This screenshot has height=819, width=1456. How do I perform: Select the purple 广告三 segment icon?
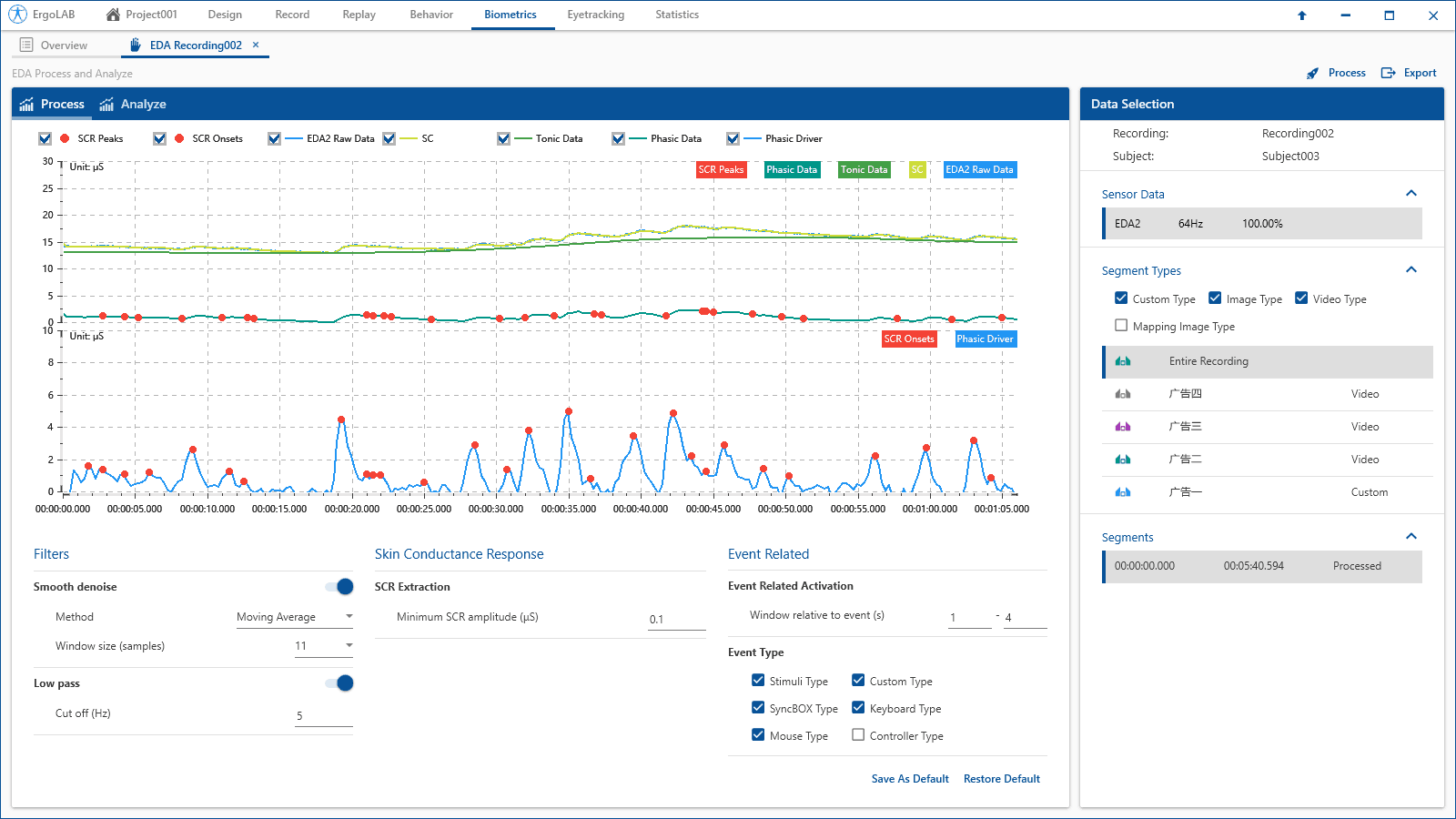pyautogui.click(x=1123, y=427)
